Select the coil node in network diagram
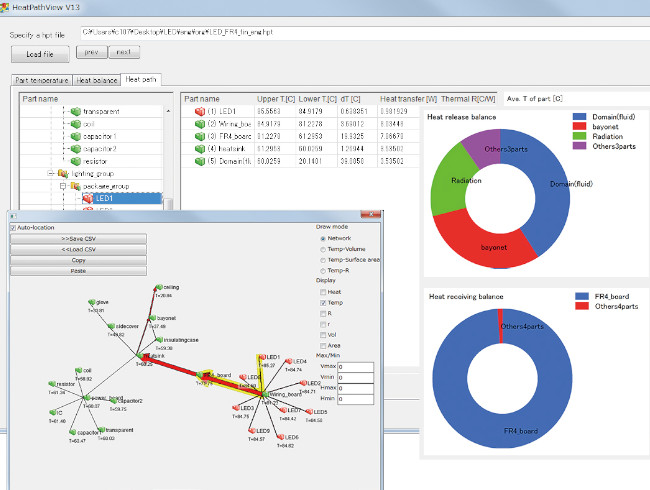 coord(75,370)
